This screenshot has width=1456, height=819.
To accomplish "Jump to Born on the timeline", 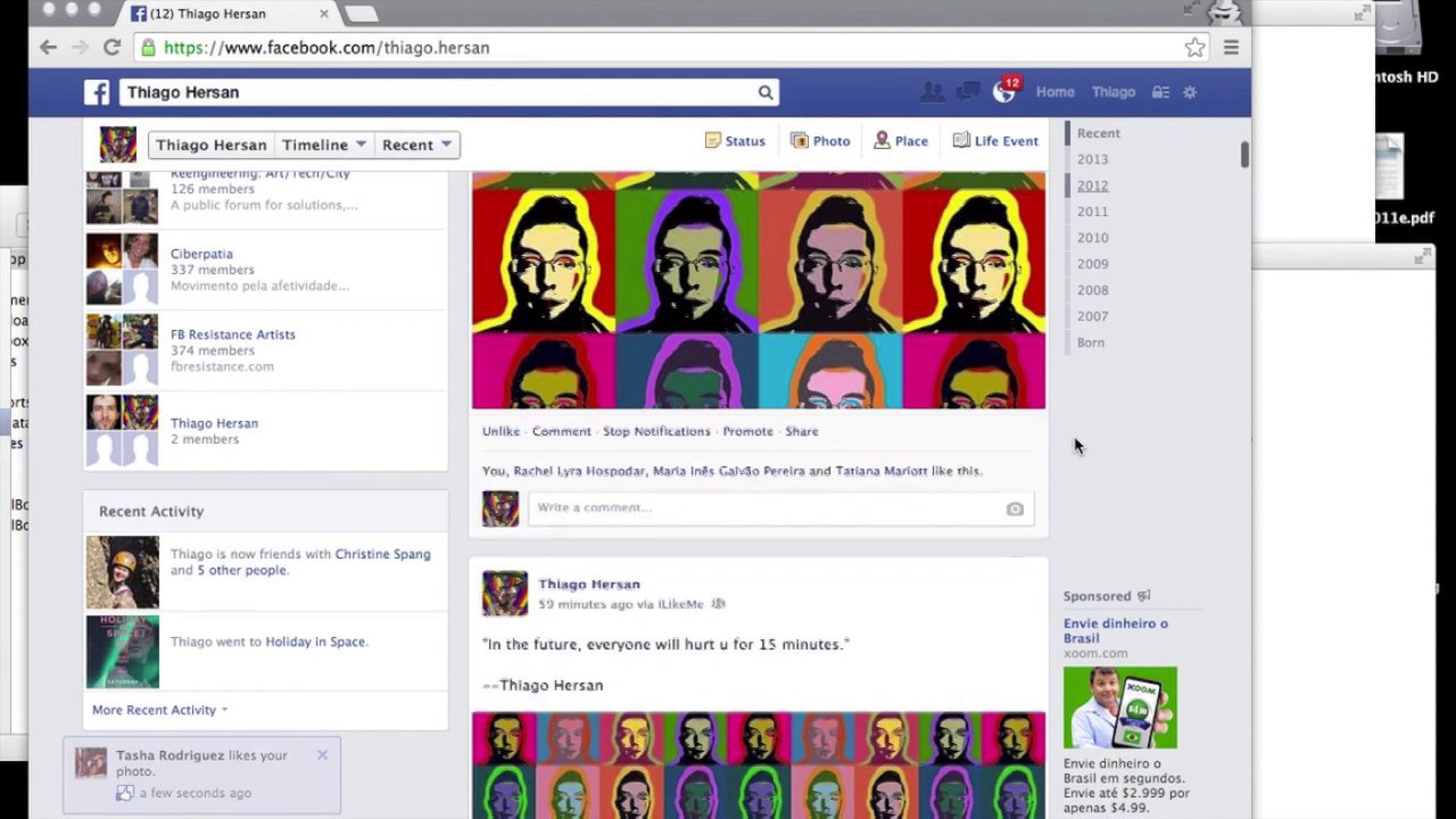I will click(x=1091, y=342).
